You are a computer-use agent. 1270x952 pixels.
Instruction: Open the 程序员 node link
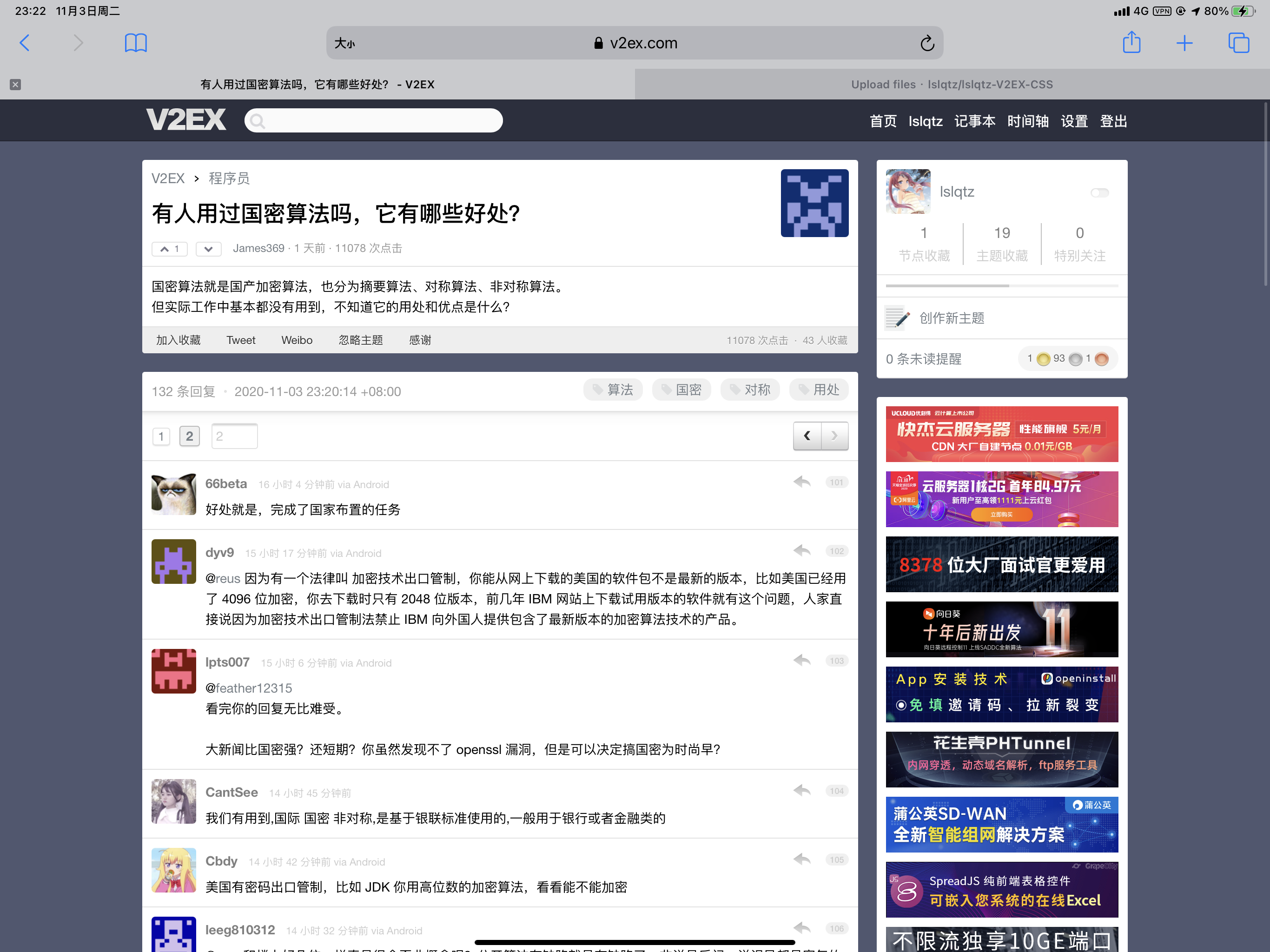click(x=229, y=178)
